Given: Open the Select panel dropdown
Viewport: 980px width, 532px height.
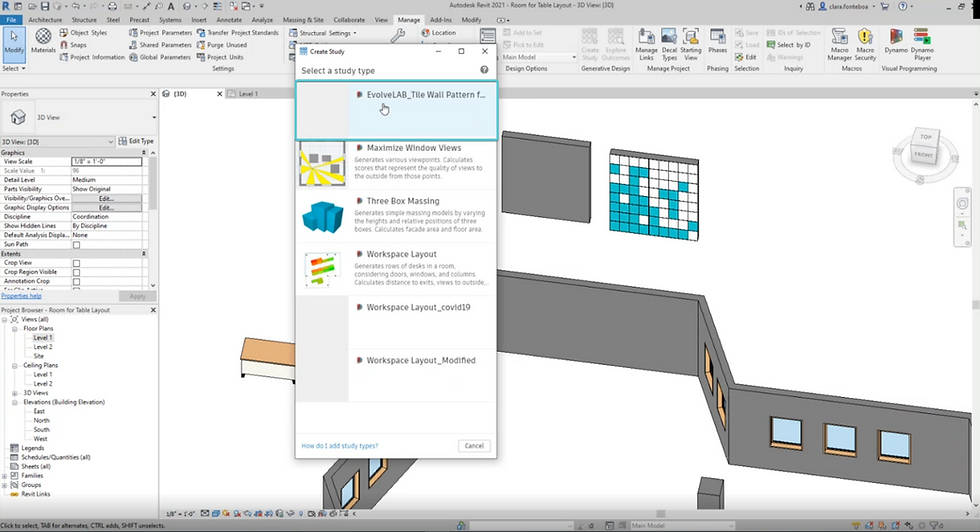Looking at the screenshot, I should coord(14,68).
